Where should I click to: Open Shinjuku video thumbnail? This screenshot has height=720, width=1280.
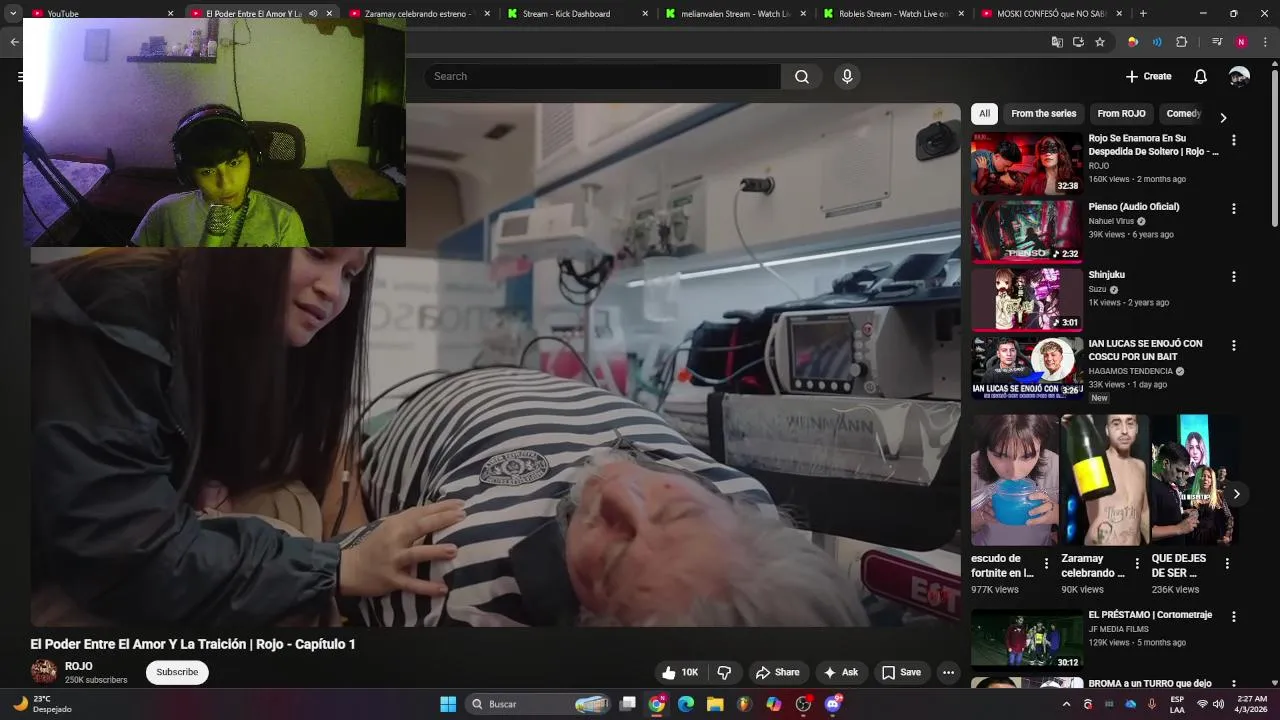coord(1026,300)
